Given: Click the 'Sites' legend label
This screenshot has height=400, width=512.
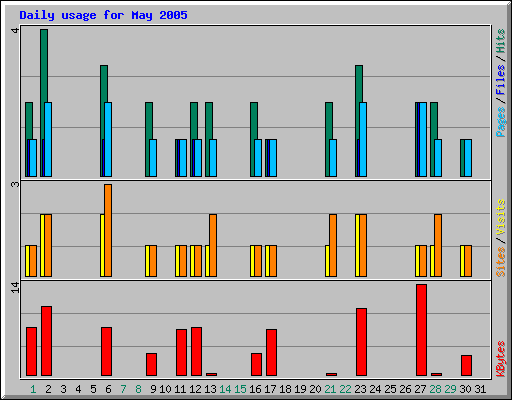Looking at the screenshot, I should coord(500,262).
